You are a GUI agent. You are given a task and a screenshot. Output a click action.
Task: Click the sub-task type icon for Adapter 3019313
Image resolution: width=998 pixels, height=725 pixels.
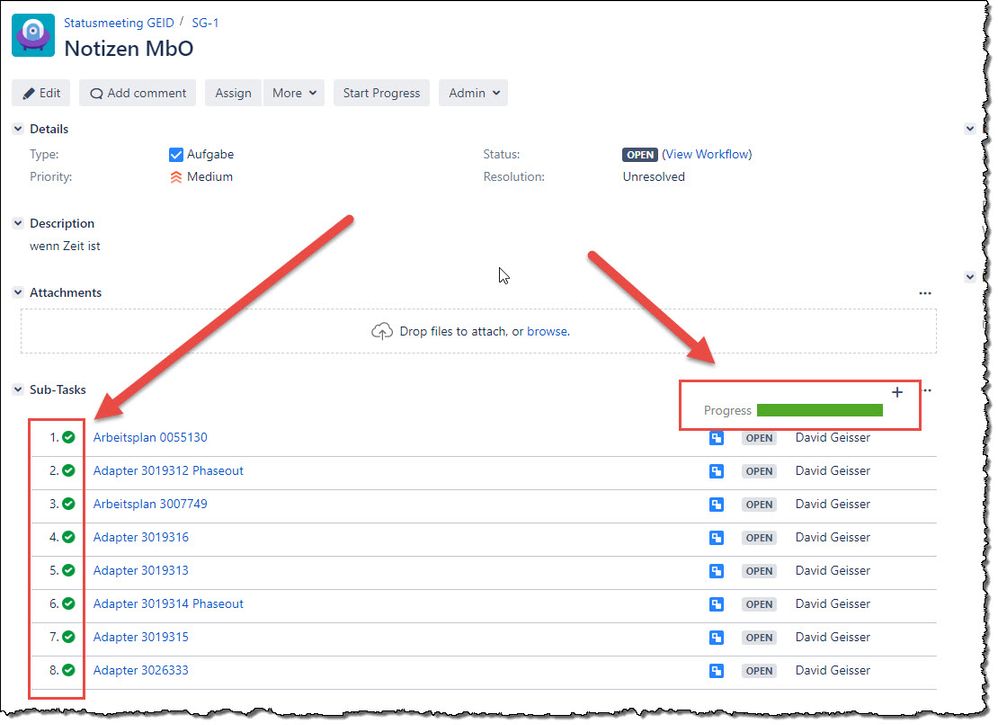tap(716, 571)
